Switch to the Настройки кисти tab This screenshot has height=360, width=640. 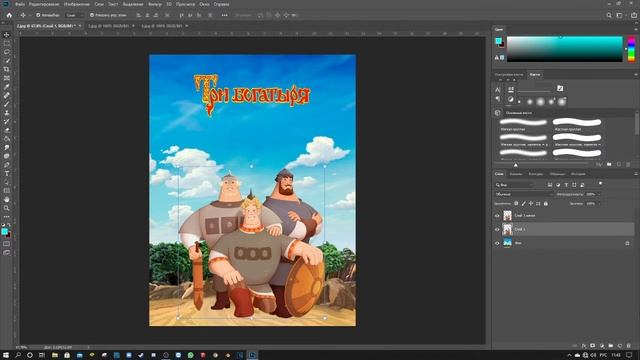pos(509,75)
